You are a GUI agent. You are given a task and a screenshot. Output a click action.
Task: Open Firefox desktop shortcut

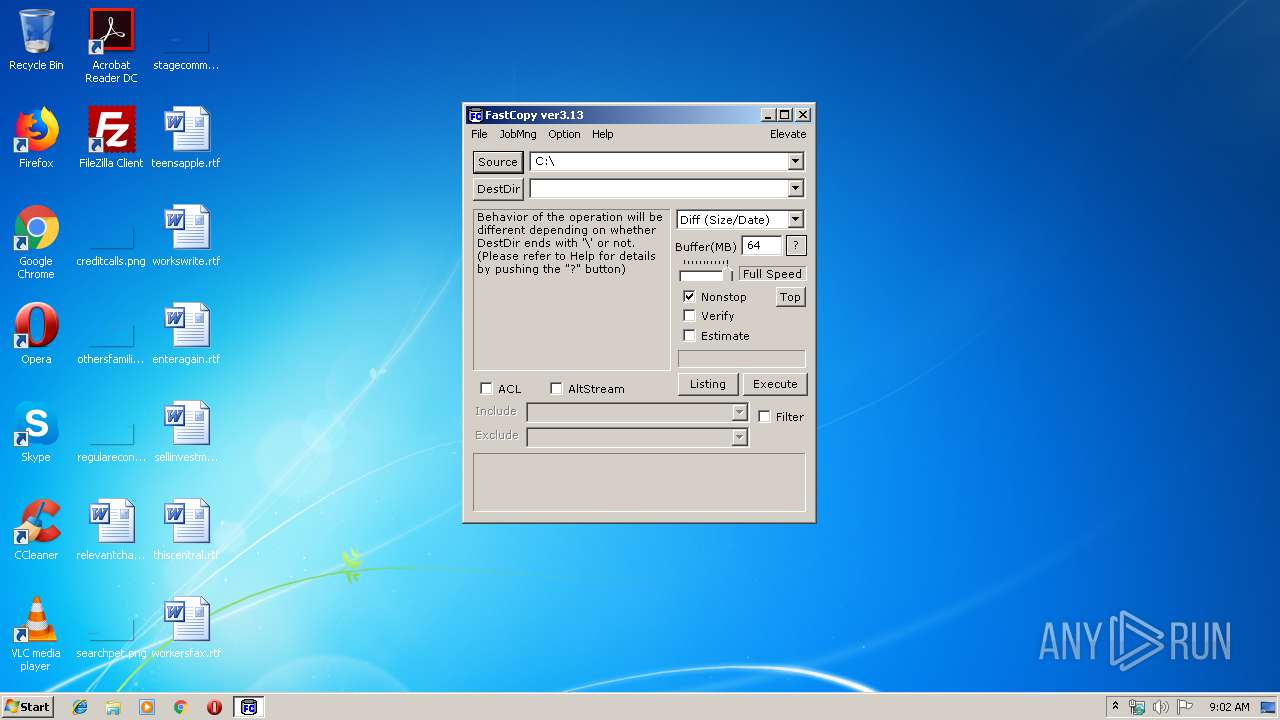[36, 138]
